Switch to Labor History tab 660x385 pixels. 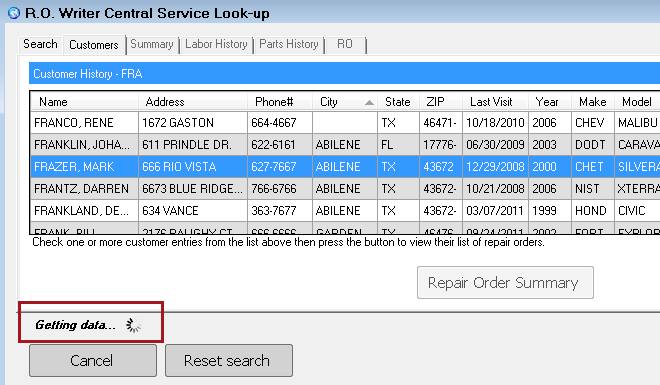[x=216, y=44]
